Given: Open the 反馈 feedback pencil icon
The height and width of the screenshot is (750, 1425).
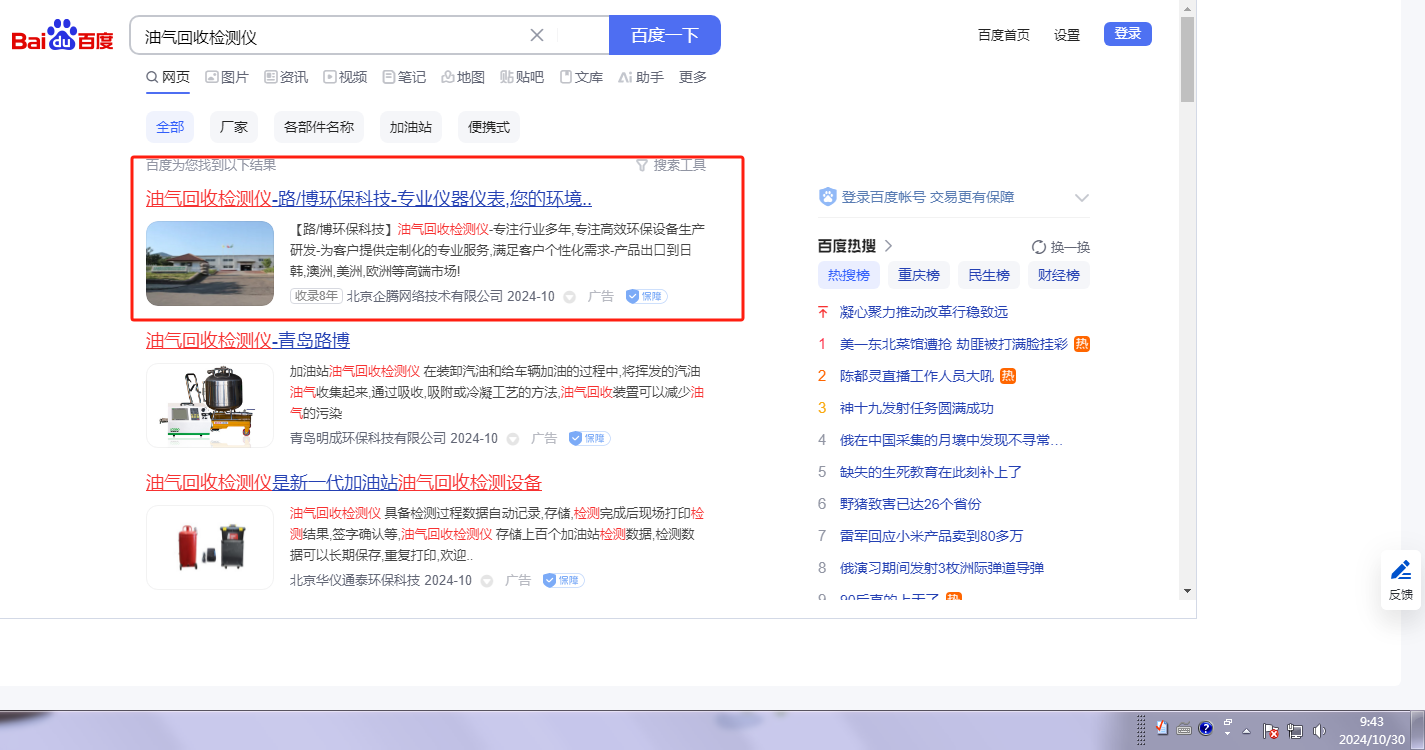Looking at the screenshot, I should pyautogui.click(x=1401, y=570).
